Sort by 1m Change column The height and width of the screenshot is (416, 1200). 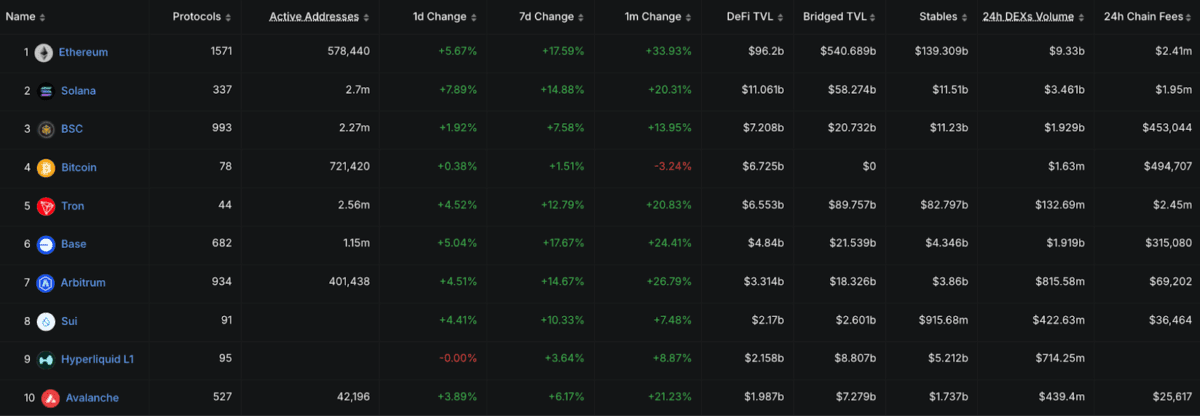[656, 17]
